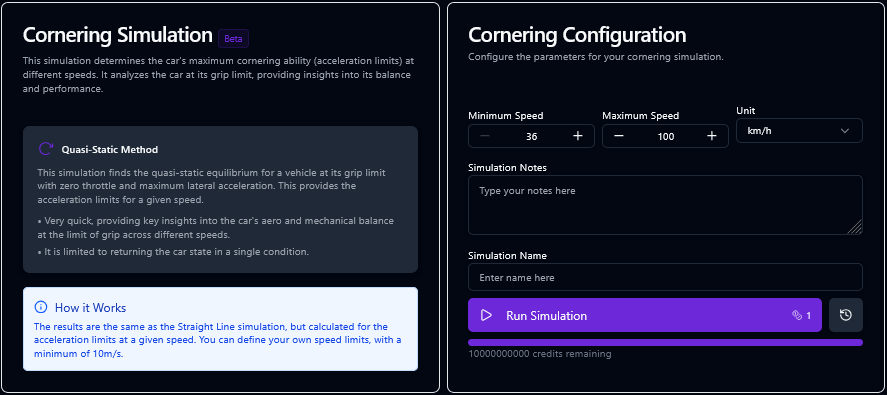This screenshot has height=395, width=887.
Task: Click the Beta badge
Action: [x=234, y=38]
